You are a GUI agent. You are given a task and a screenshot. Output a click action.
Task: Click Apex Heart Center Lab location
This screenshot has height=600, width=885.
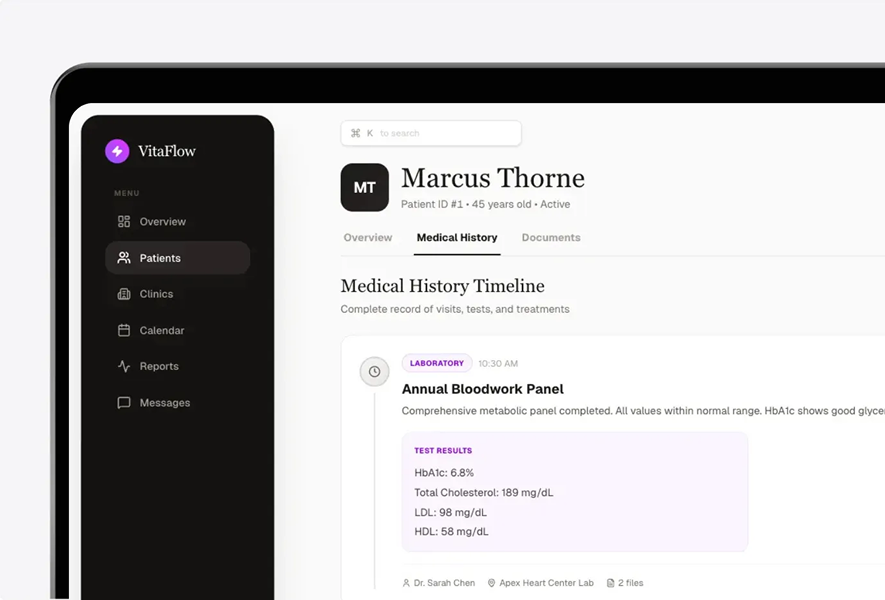click(546, 583)
